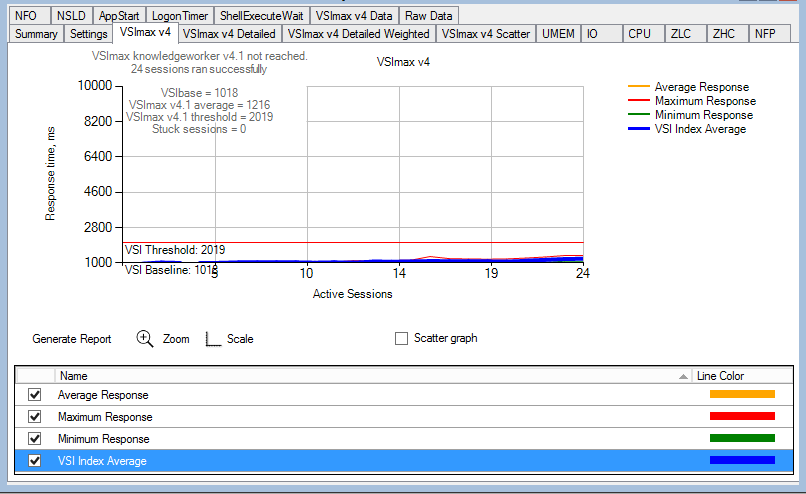The width and height of the screenshot is (806, 494).
Task: Uncheck the Average Response checkbox
Action: (35, 395)
